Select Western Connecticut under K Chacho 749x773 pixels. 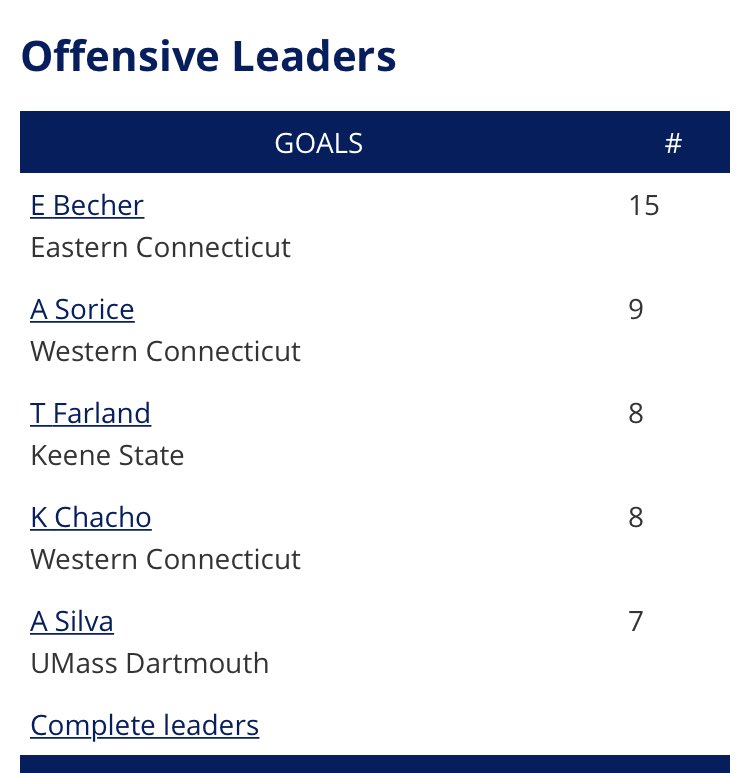165,559
